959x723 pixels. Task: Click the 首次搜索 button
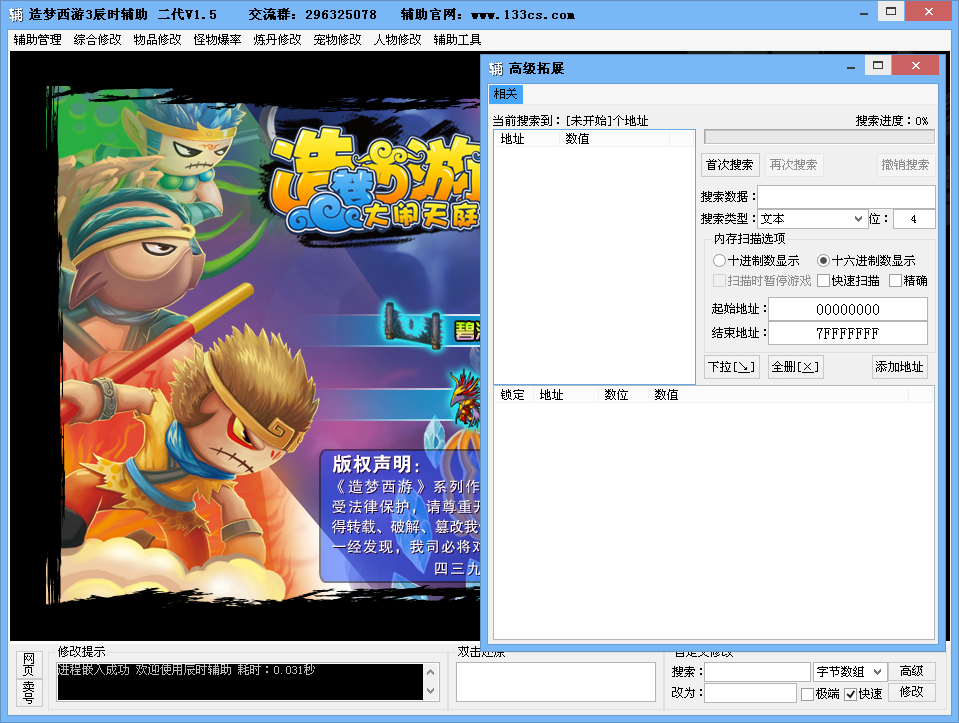tap(730, 165)
